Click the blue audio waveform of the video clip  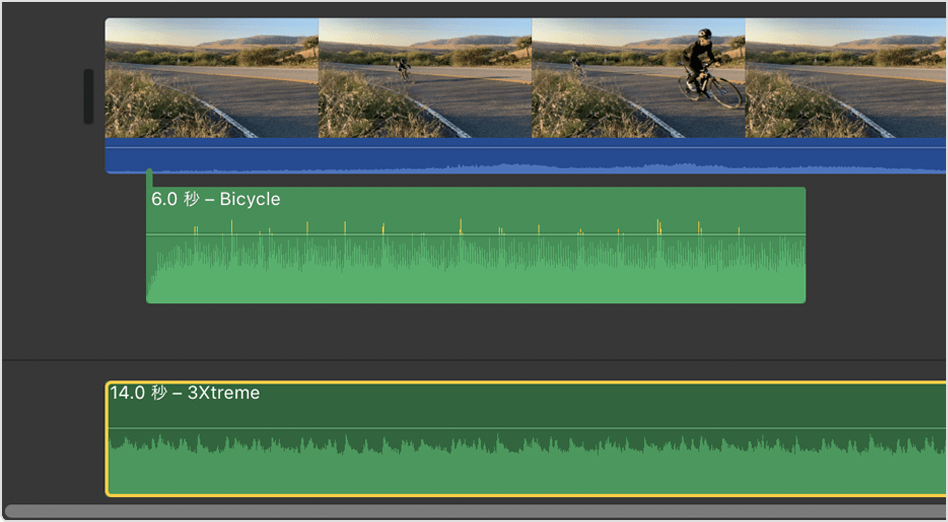pos(526,156)
